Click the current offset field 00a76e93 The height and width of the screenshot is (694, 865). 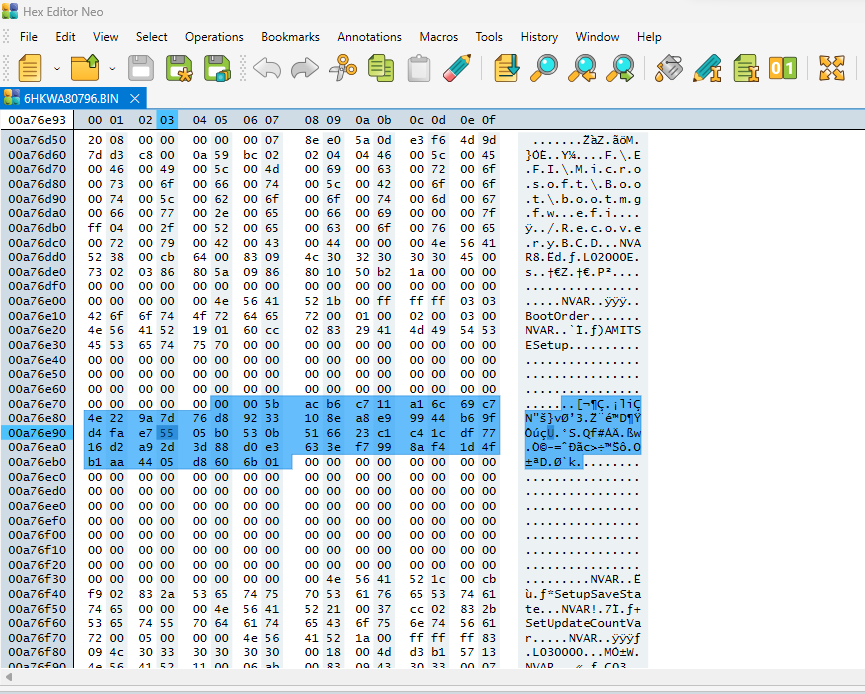pyautogui.click(x=38, y=120)
